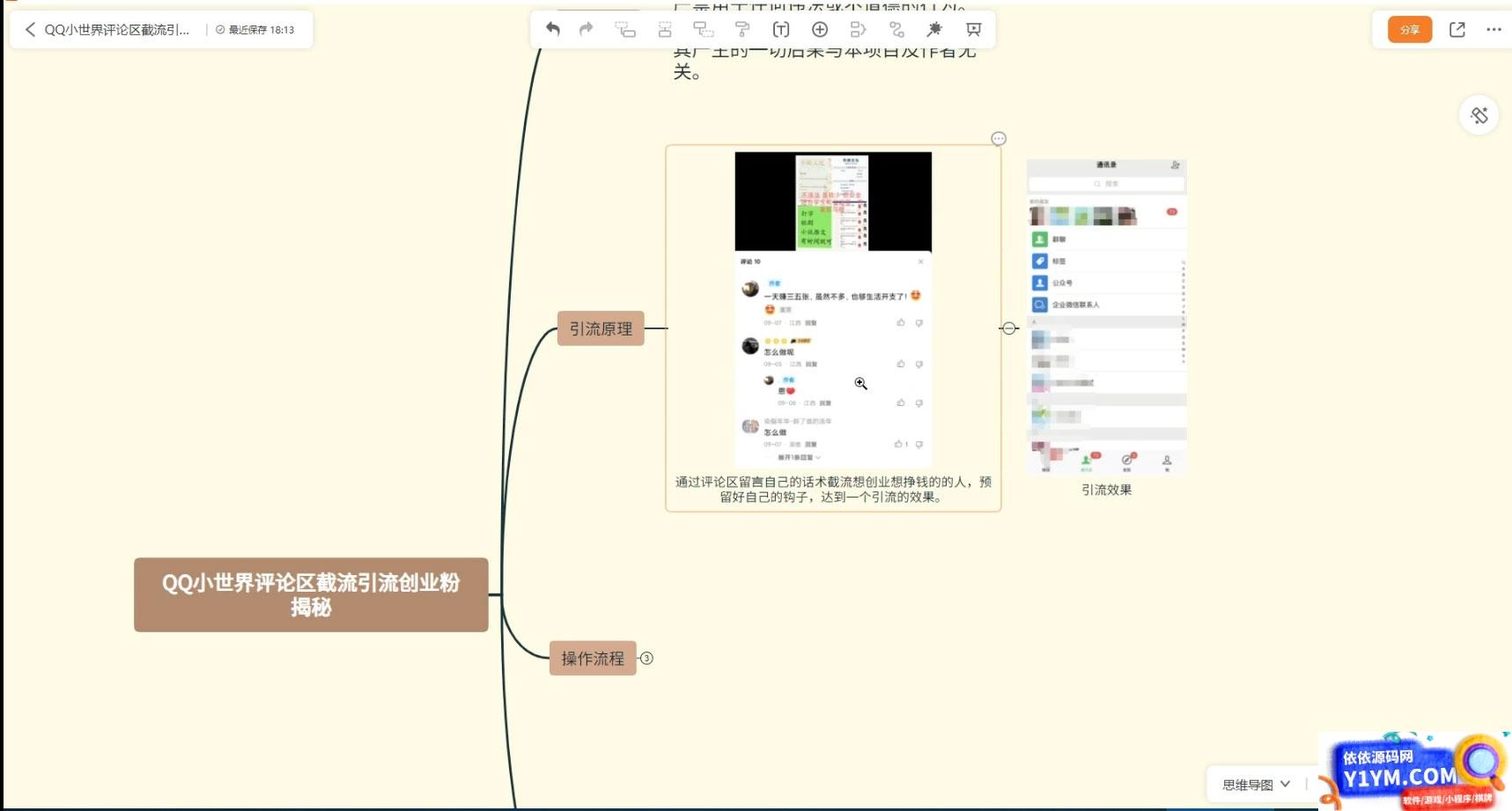The image size is (1512, 811).
Task: Open the comment section screenshot image
Action: point(833,309)
